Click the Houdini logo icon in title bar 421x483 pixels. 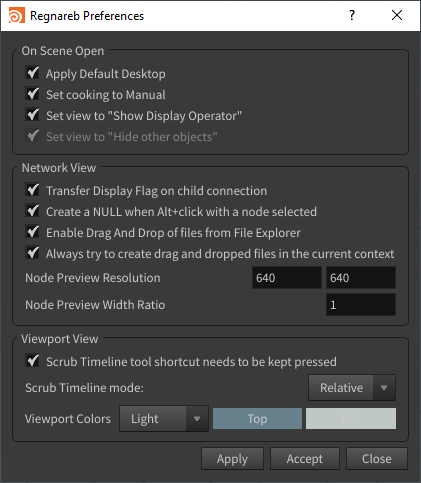click(x=17, y=16)
